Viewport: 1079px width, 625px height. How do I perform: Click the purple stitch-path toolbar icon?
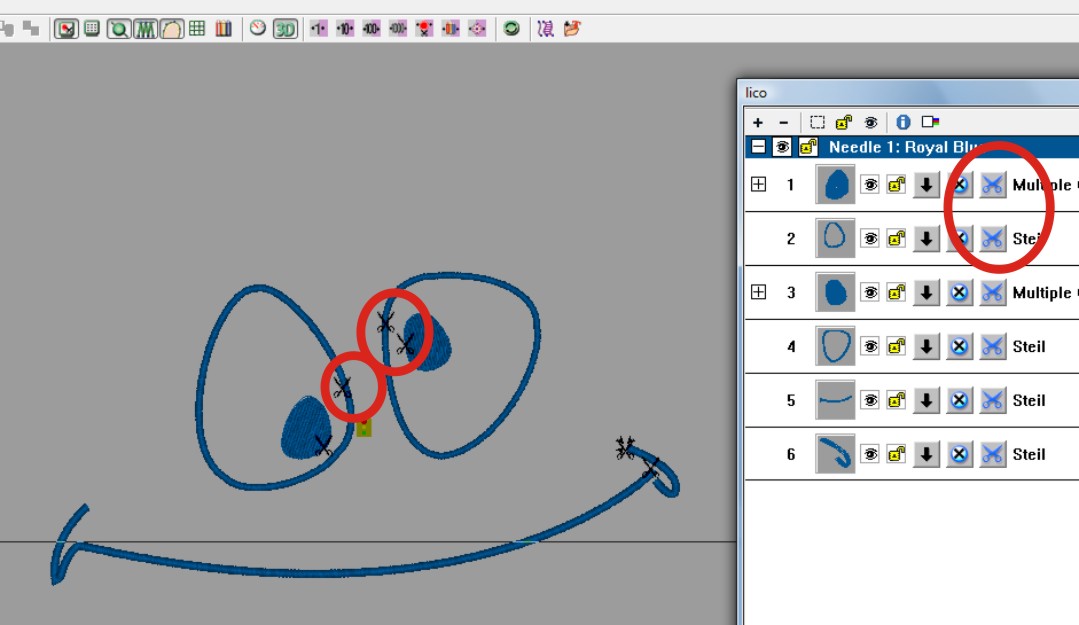546,29
